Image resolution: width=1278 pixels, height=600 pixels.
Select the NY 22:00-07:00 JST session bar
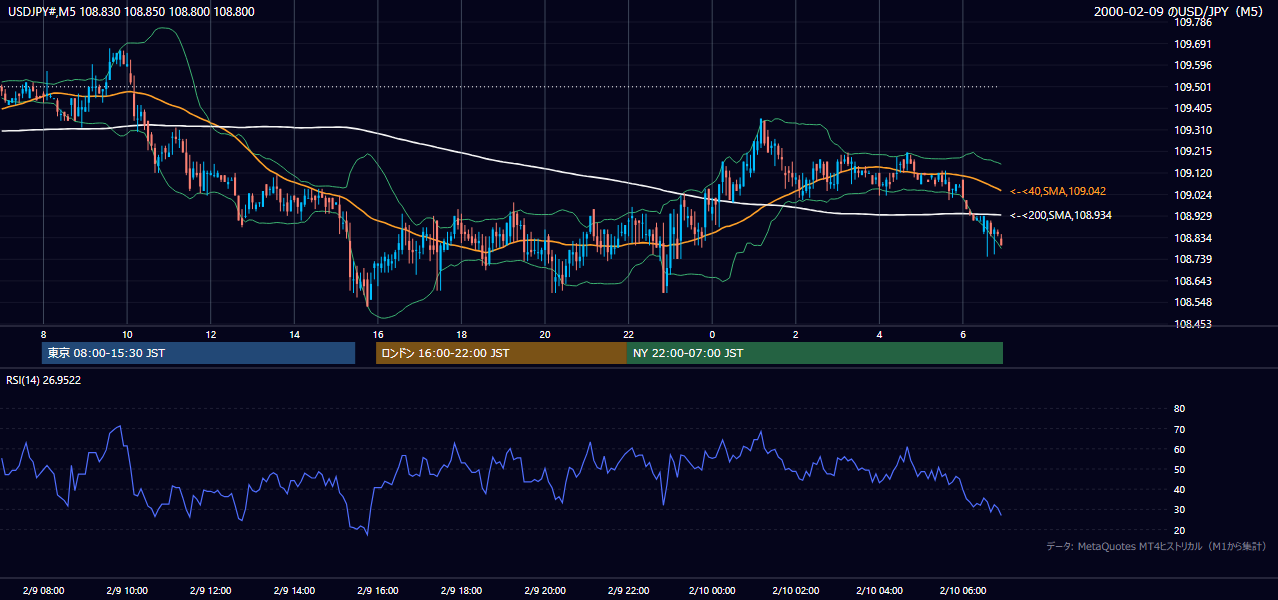815,353
